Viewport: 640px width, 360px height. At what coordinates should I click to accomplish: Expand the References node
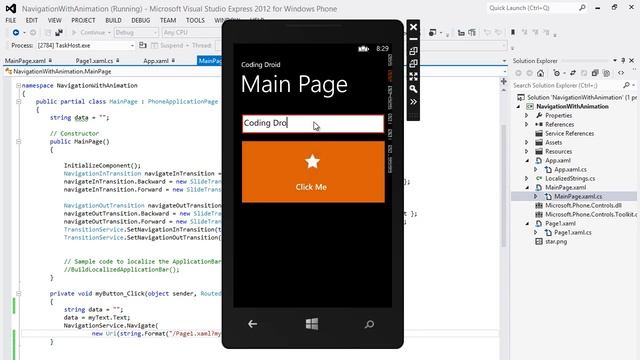[527, 124]
